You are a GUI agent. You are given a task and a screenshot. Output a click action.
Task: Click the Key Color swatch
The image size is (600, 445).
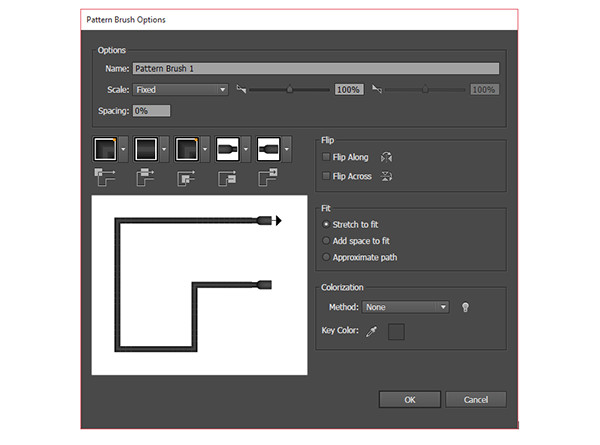pyautogui.click(x=396, y=331)
